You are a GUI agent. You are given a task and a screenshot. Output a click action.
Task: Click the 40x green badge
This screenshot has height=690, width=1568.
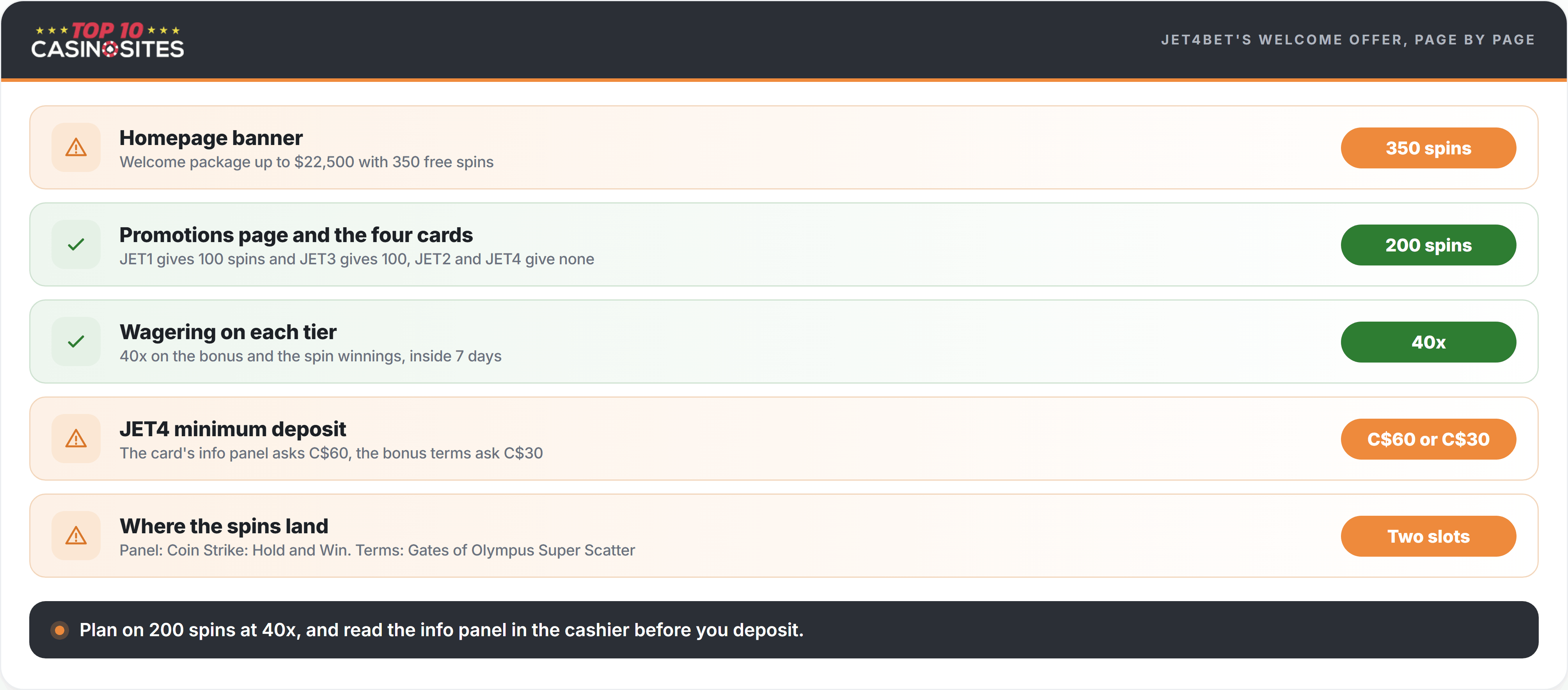coord(1428,342)
